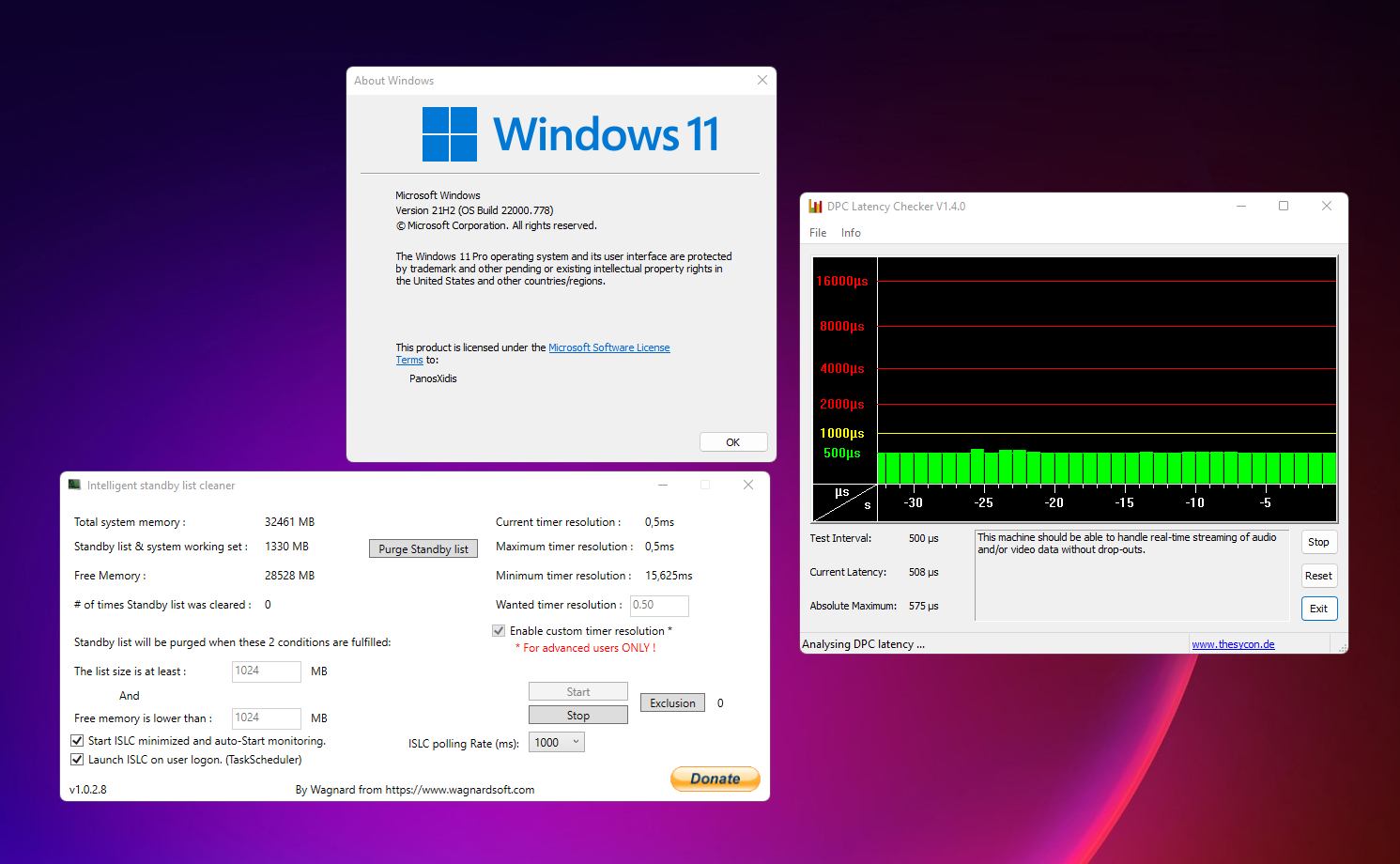This screenshot has height=864, width=1400.
Task: Click the For advanced users ONLY warning
Action: [x=586, y=648]
